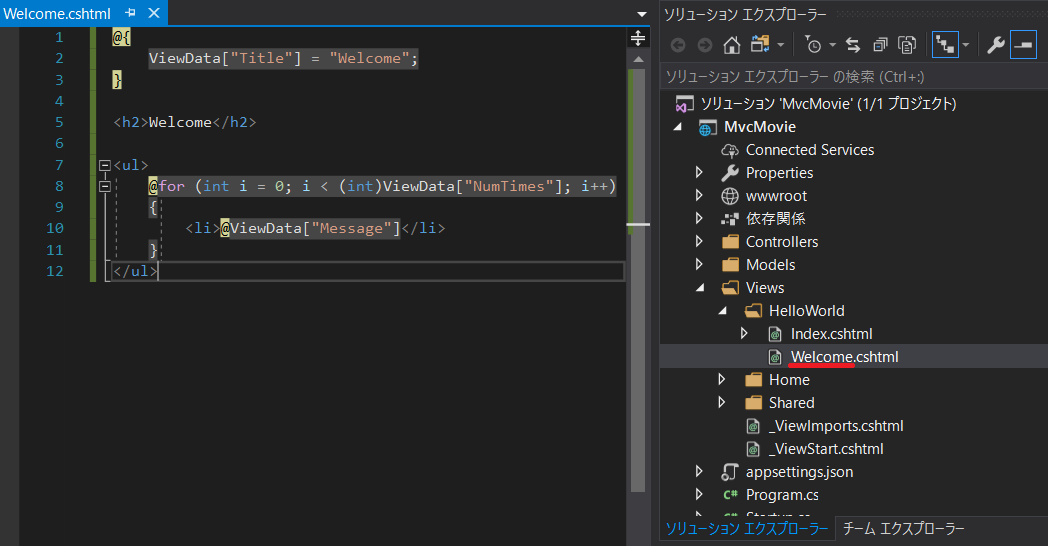The width and height of the screenshot is (1048, 546).
Task: Toggle the file nesting hierarchy icon
Action: pos(945,45)
